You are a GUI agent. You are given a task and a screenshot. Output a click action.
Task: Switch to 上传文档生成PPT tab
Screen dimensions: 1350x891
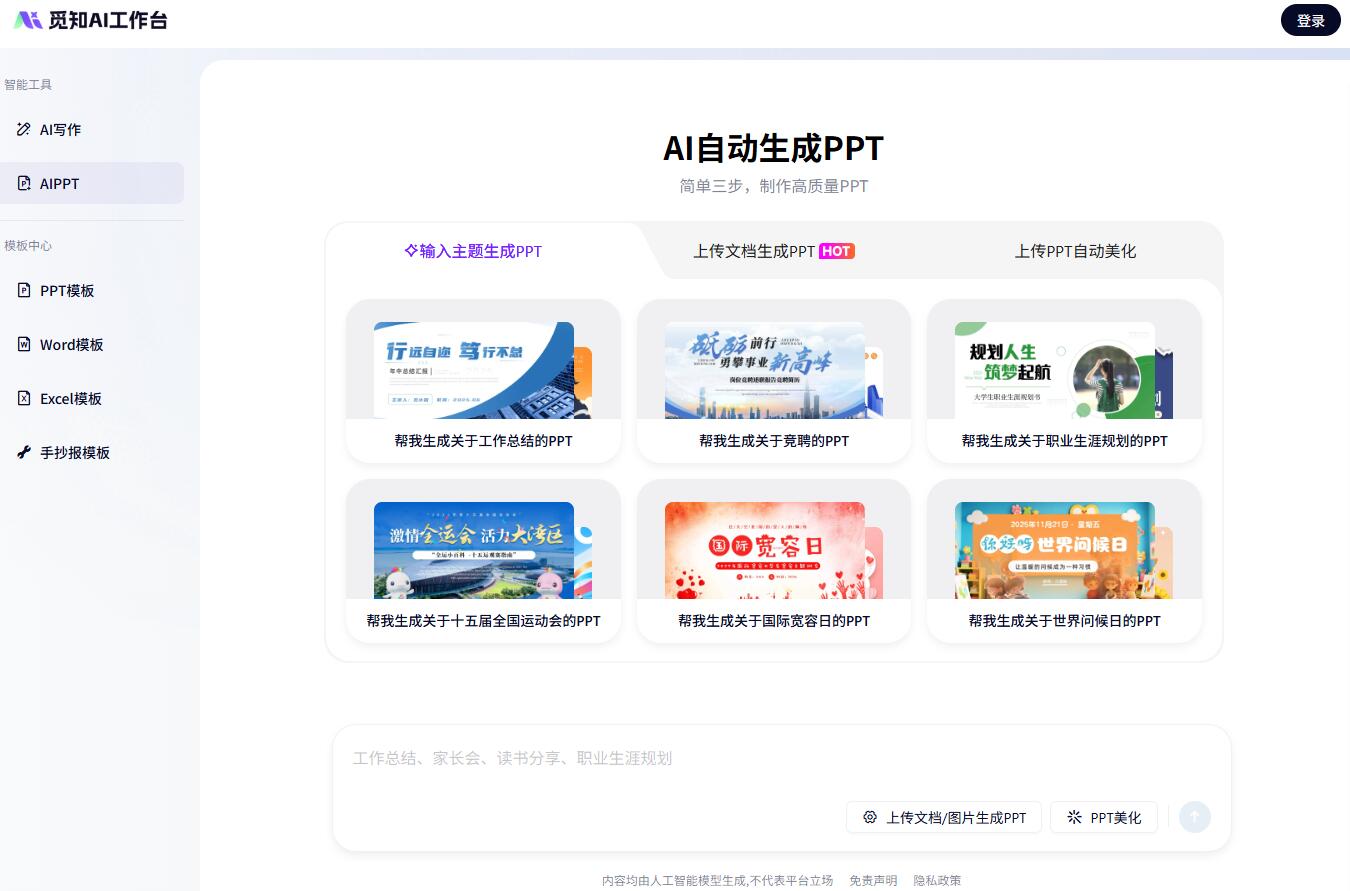point(773,251)
